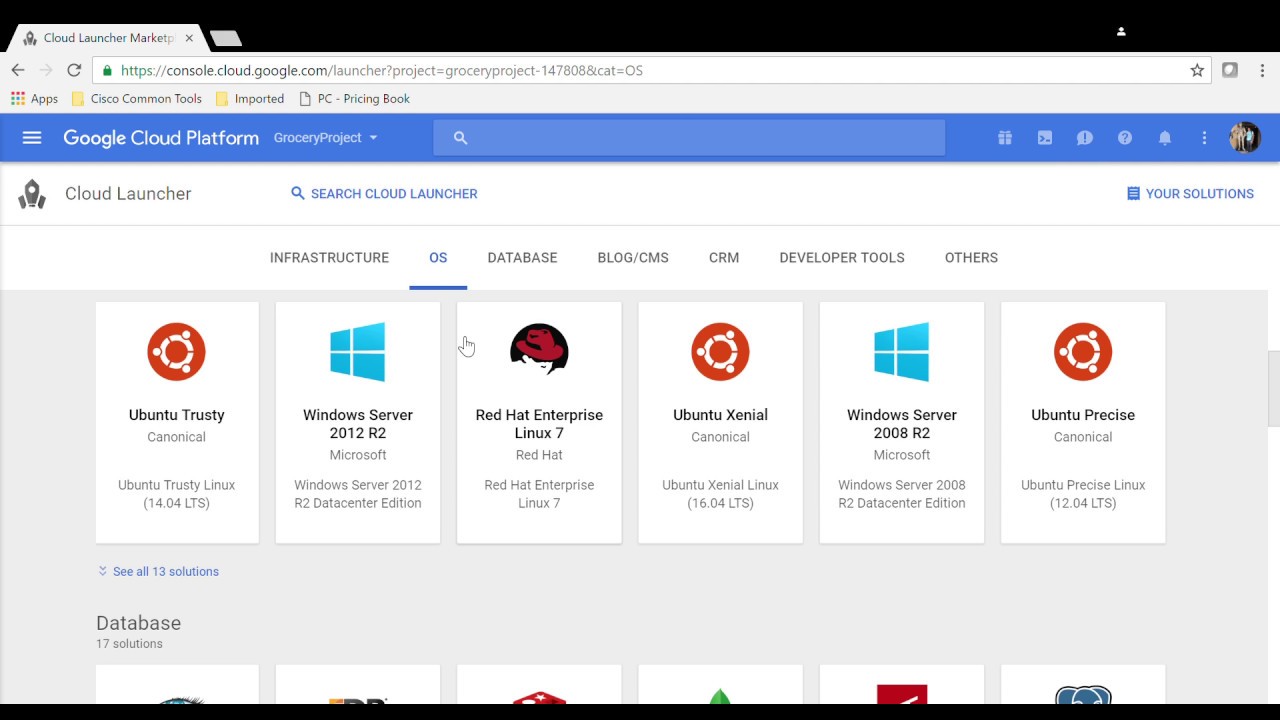Open the notifications bell icon
The height and width of the screenshot is (720, 1280).
1165,138
